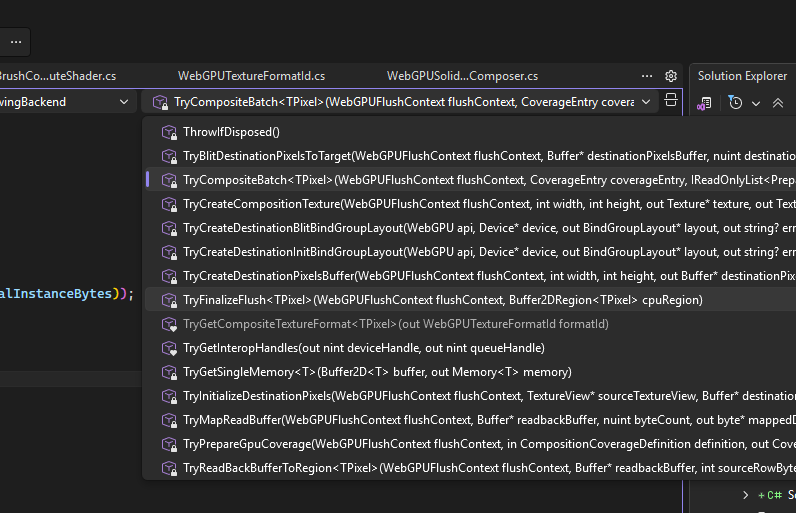Screen dimensions: 796x513
Task: Click the method icon beside ThrowIfDisposed()
Action: (x=169, y=132)
